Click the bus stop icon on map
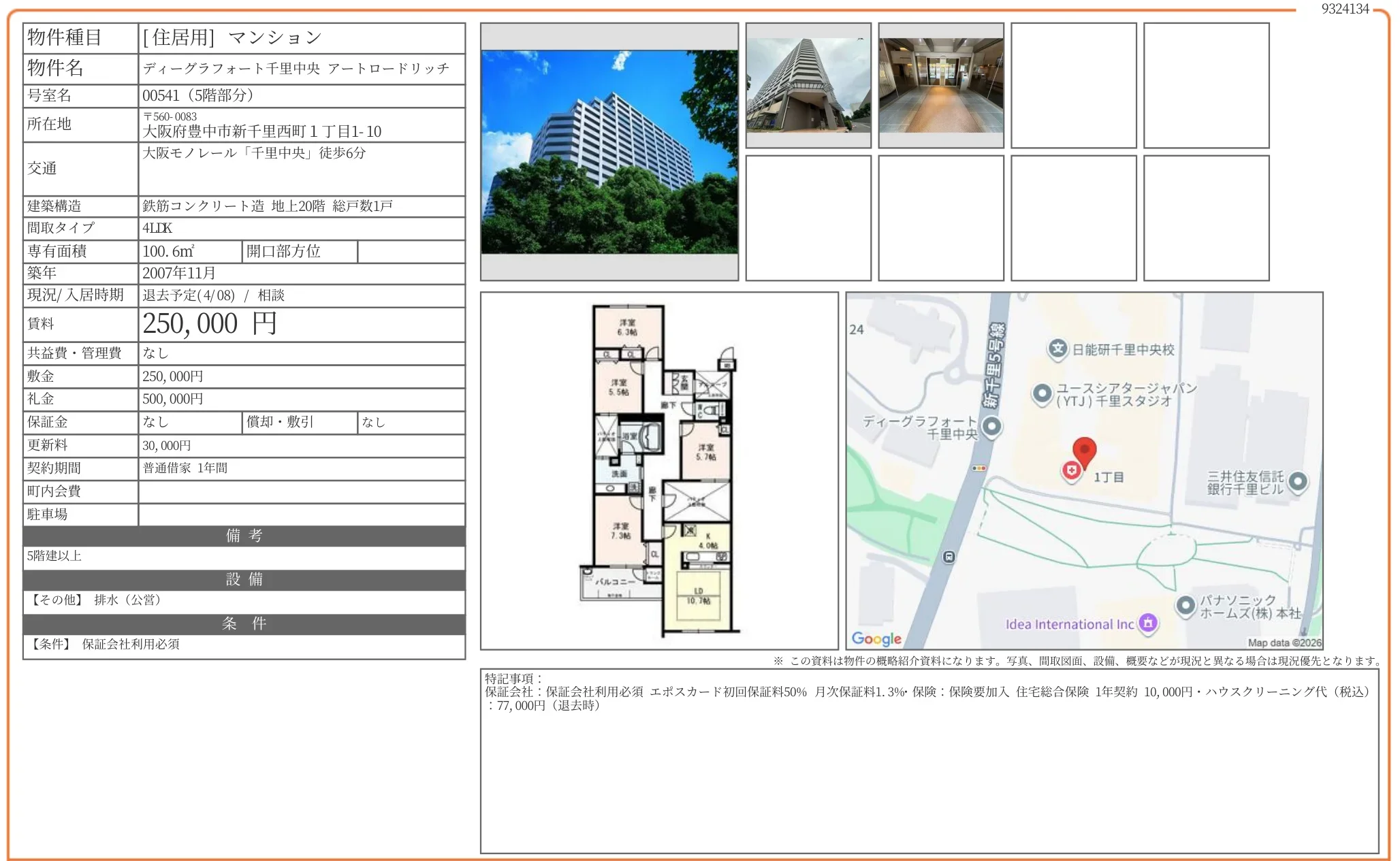Screen dimensions: 1400x861 [x=949, y=557]
